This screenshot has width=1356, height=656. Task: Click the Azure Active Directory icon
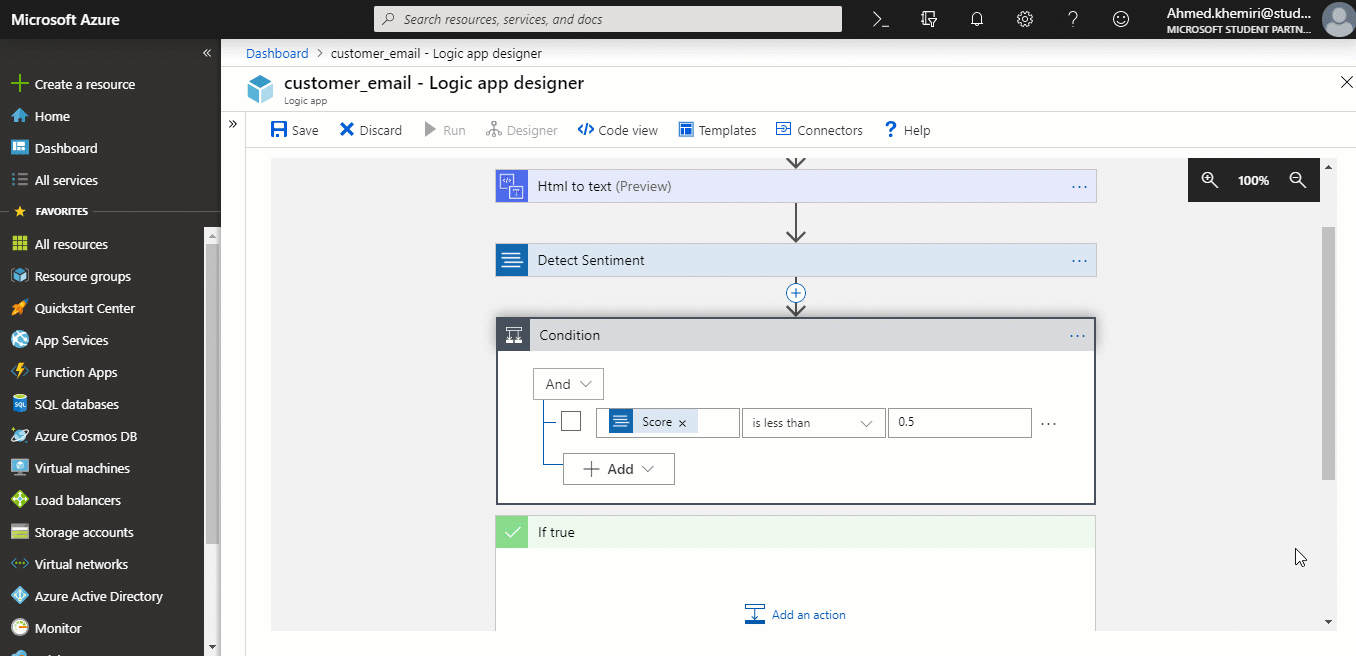pyautogui.click(x=19, y=596)
